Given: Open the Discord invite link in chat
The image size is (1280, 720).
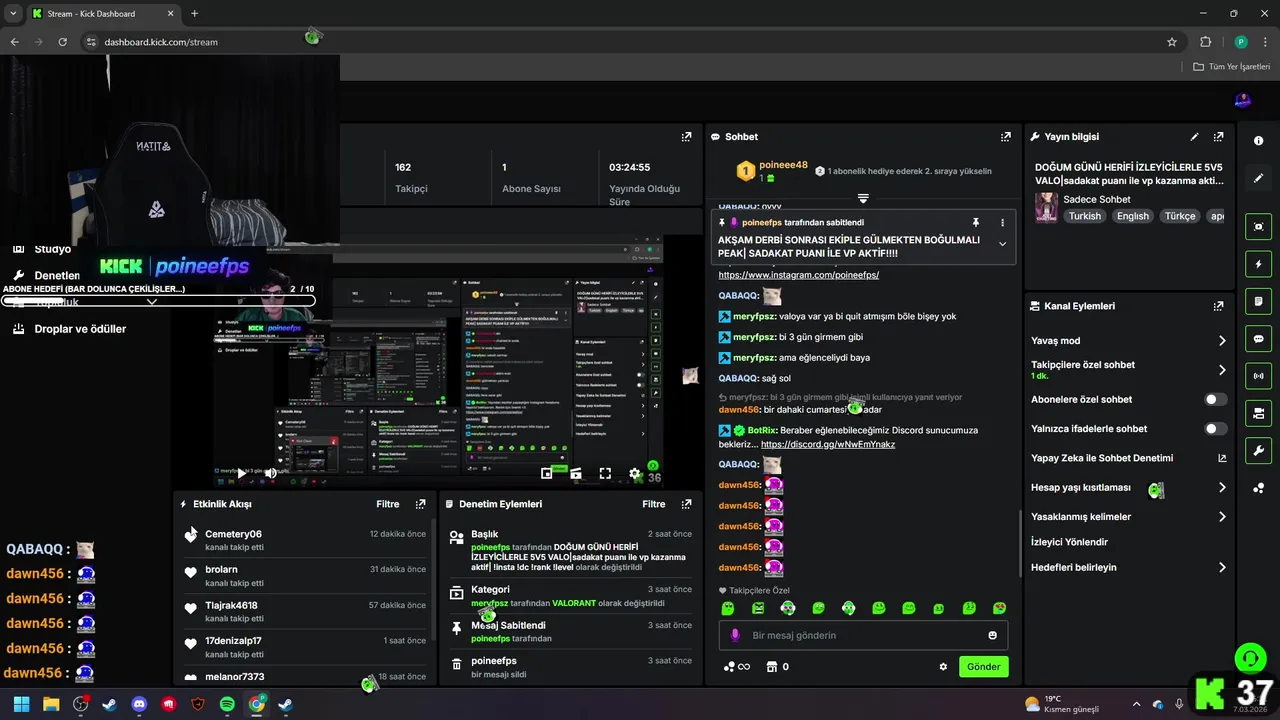Looking at the screenshot, I should pos(827,444).
